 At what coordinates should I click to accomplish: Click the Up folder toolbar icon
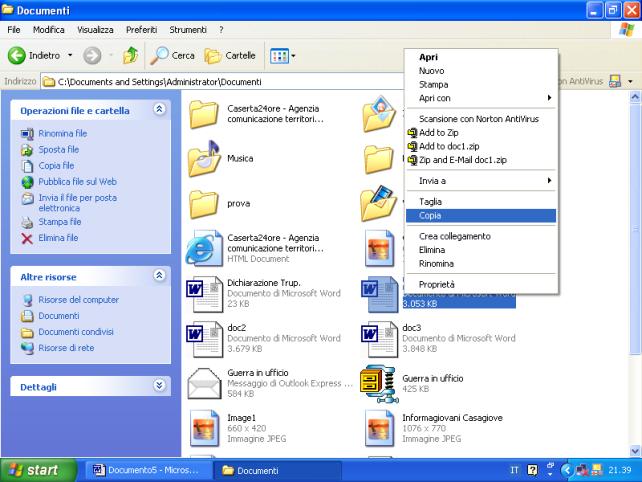coord(130,56)
